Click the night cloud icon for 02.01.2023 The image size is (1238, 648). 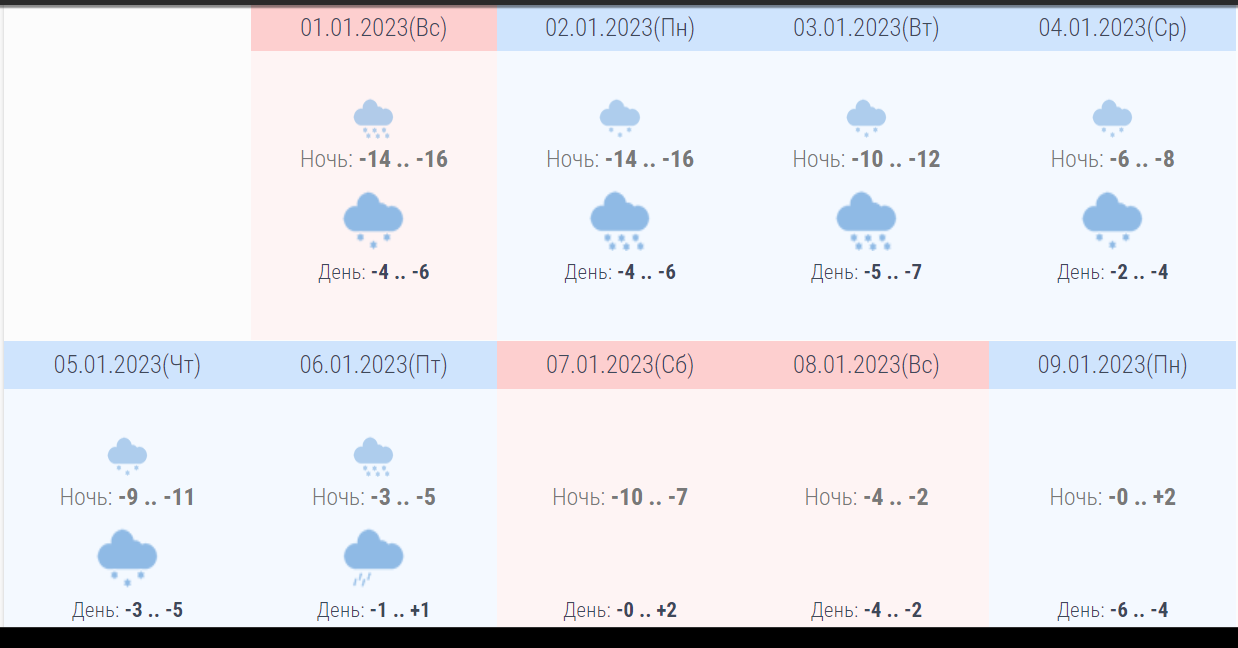(620, 117)
